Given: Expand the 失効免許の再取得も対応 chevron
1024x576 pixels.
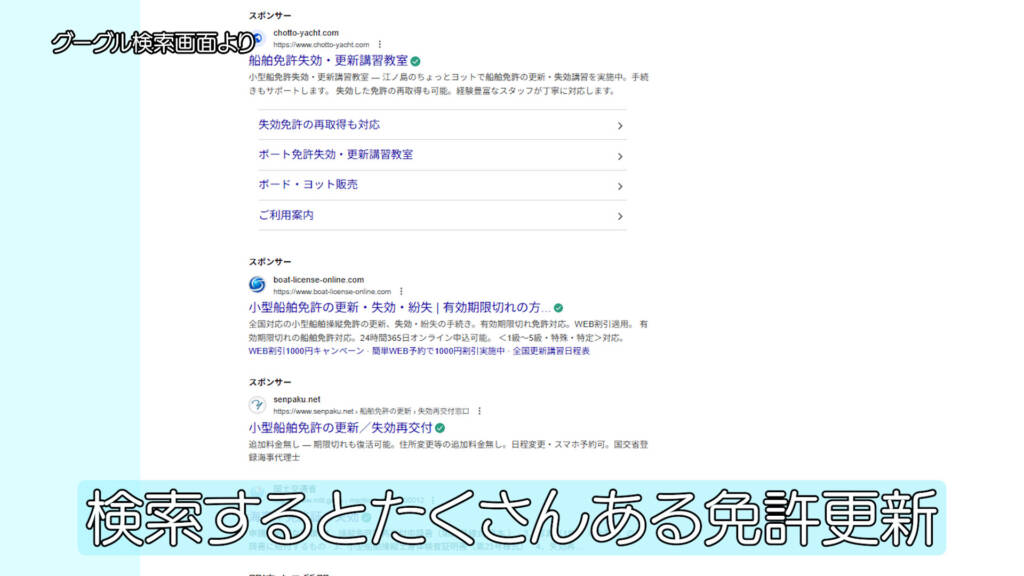Looking at the screenshot, I should click(x=620, y=125).
